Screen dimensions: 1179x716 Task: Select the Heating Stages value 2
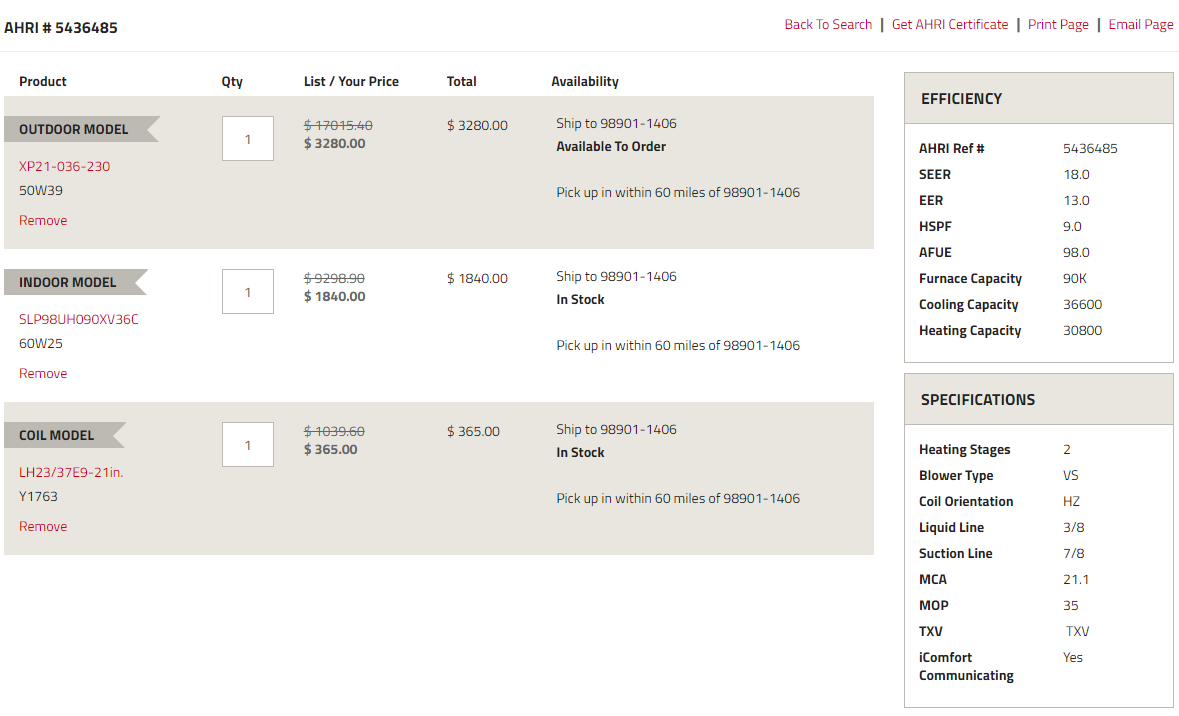click(x=1067, y=450)
